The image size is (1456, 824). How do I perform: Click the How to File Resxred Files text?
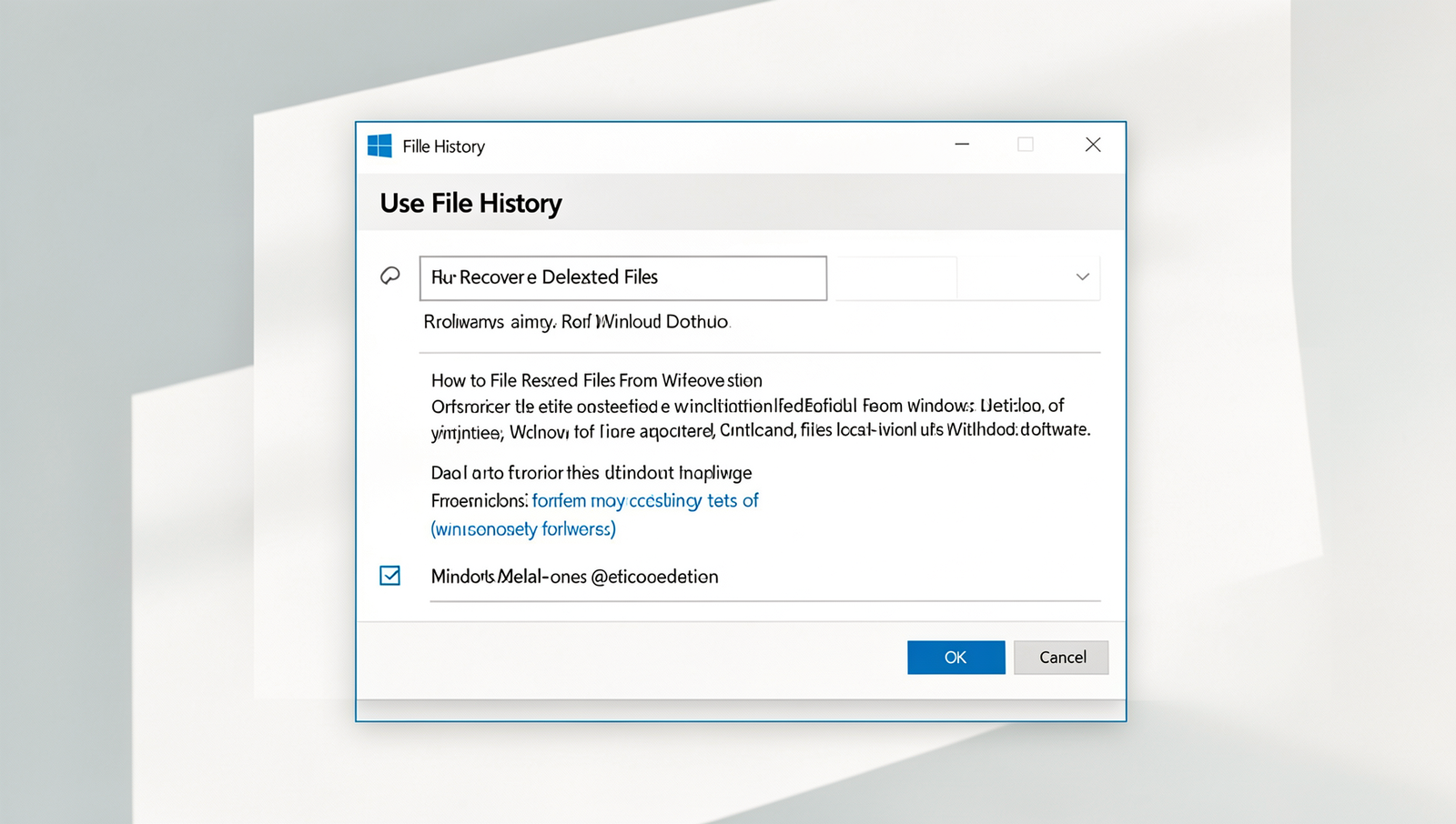click(597, 380)
